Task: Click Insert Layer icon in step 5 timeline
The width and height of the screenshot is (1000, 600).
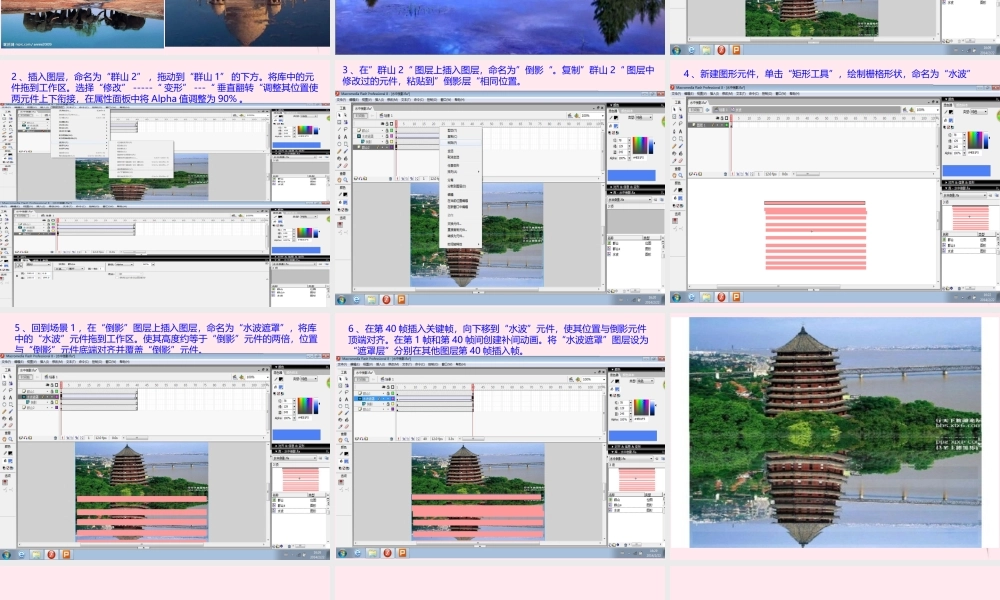Action: coord(20,438)
